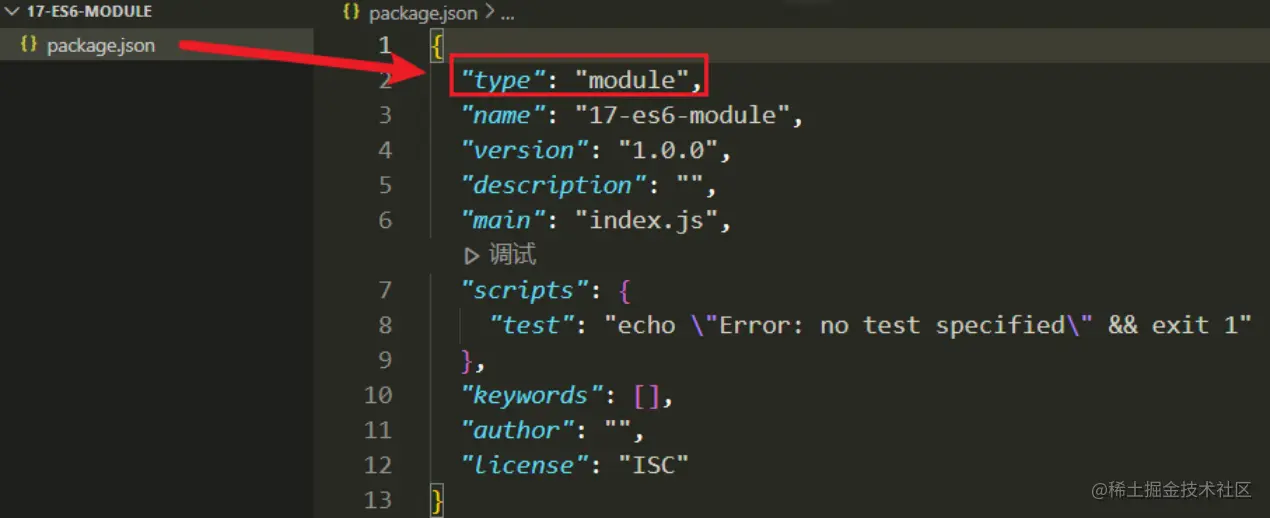The height and width of the screenshot is (518, 1270).
Task: Click the 调试 debug CodeLens link
Action: (512, 254)
